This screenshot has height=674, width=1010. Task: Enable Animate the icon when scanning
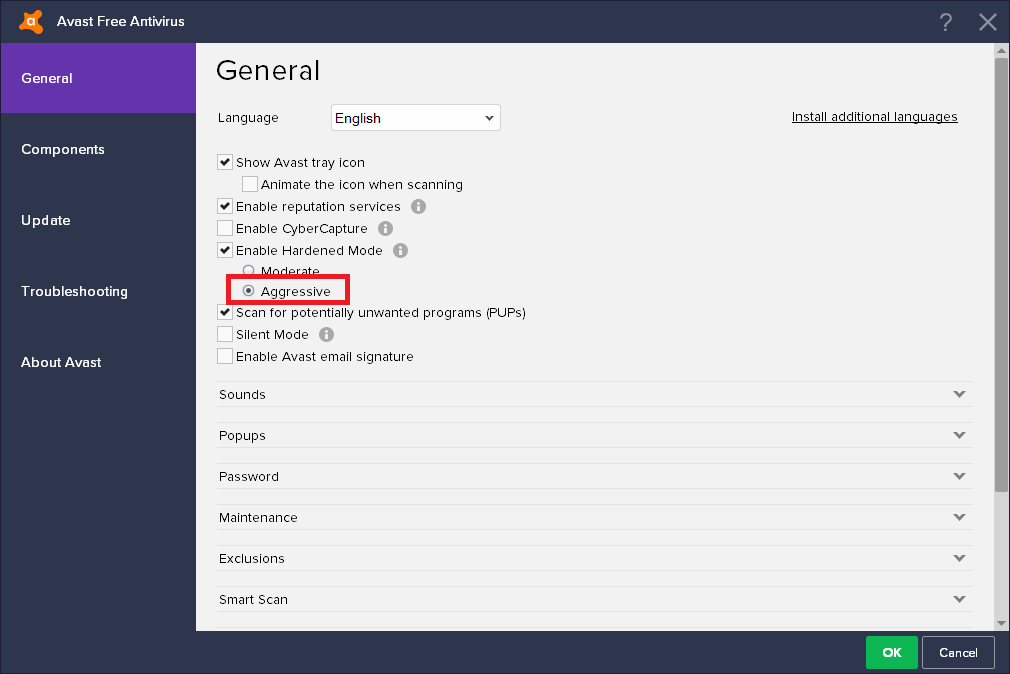pos(250,185)
